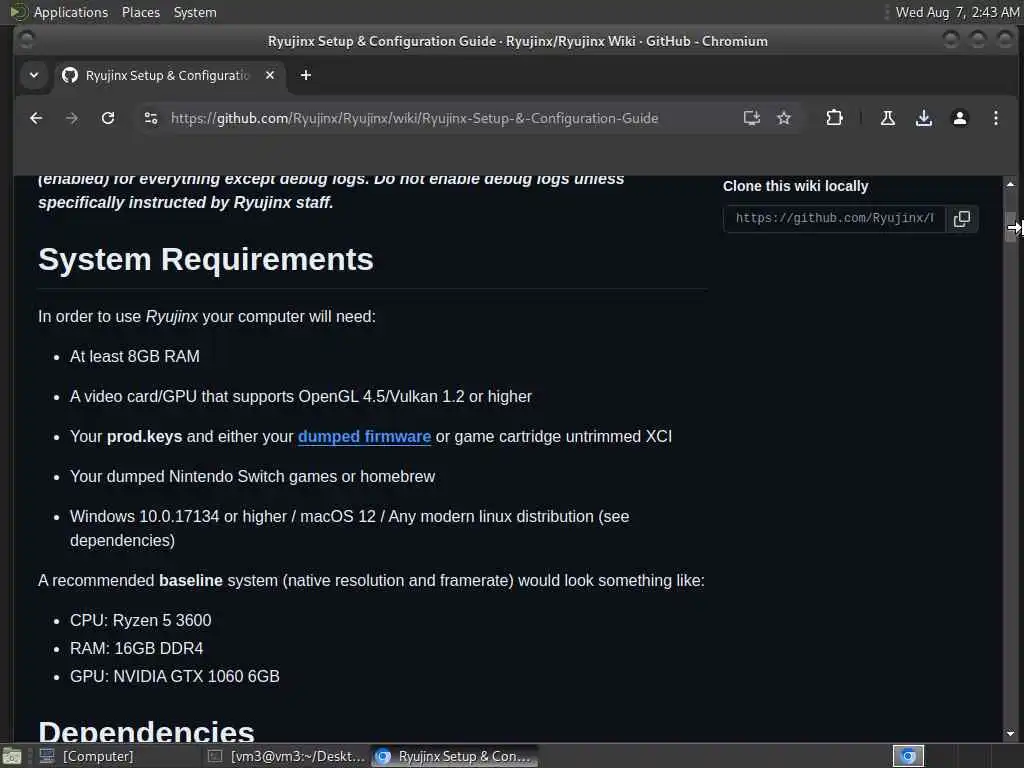Click the install app icon in address bar

tap(752, 118)
